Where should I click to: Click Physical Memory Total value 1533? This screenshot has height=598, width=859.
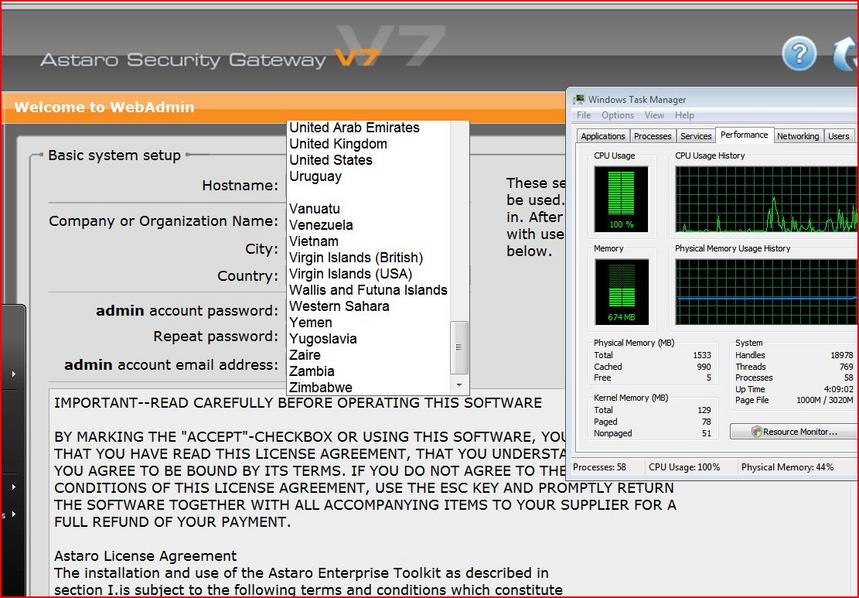coord(702,355)
